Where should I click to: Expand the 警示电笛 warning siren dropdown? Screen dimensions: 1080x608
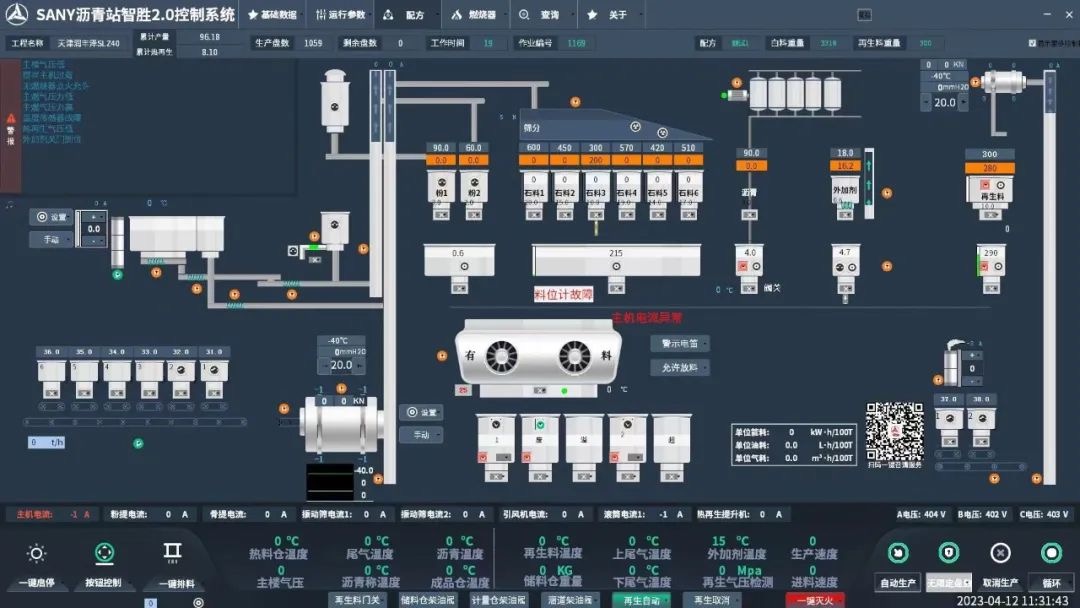click(680, 343)
